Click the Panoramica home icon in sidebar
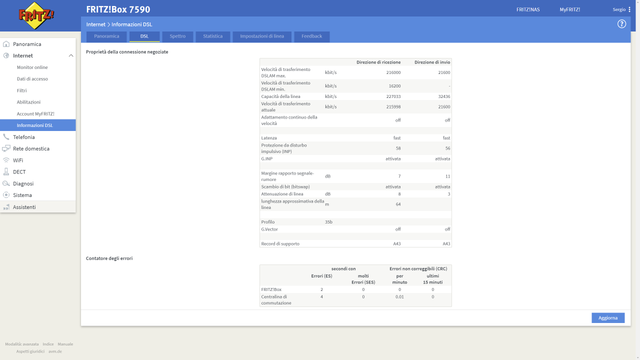The image size is (640, 360). click(6, 44)
